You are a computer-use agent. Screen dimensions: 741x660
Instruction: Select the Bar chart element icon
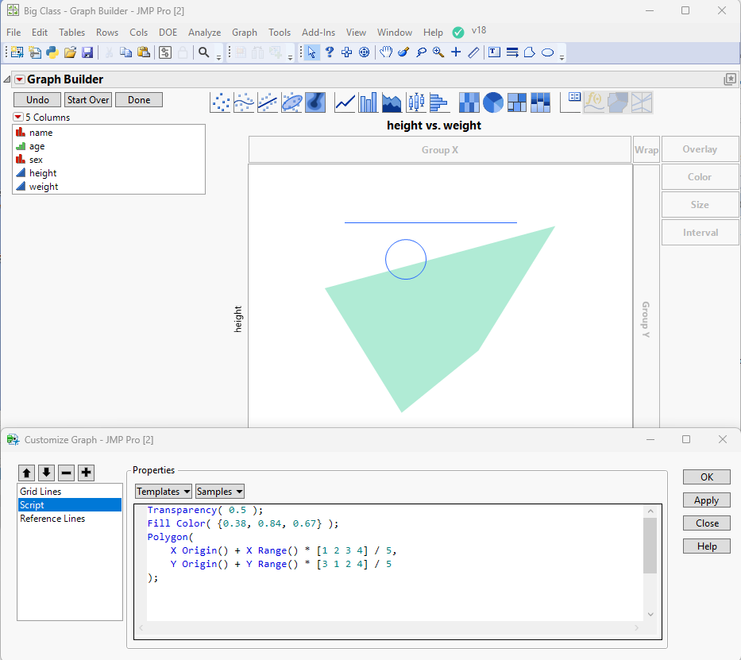368,102
